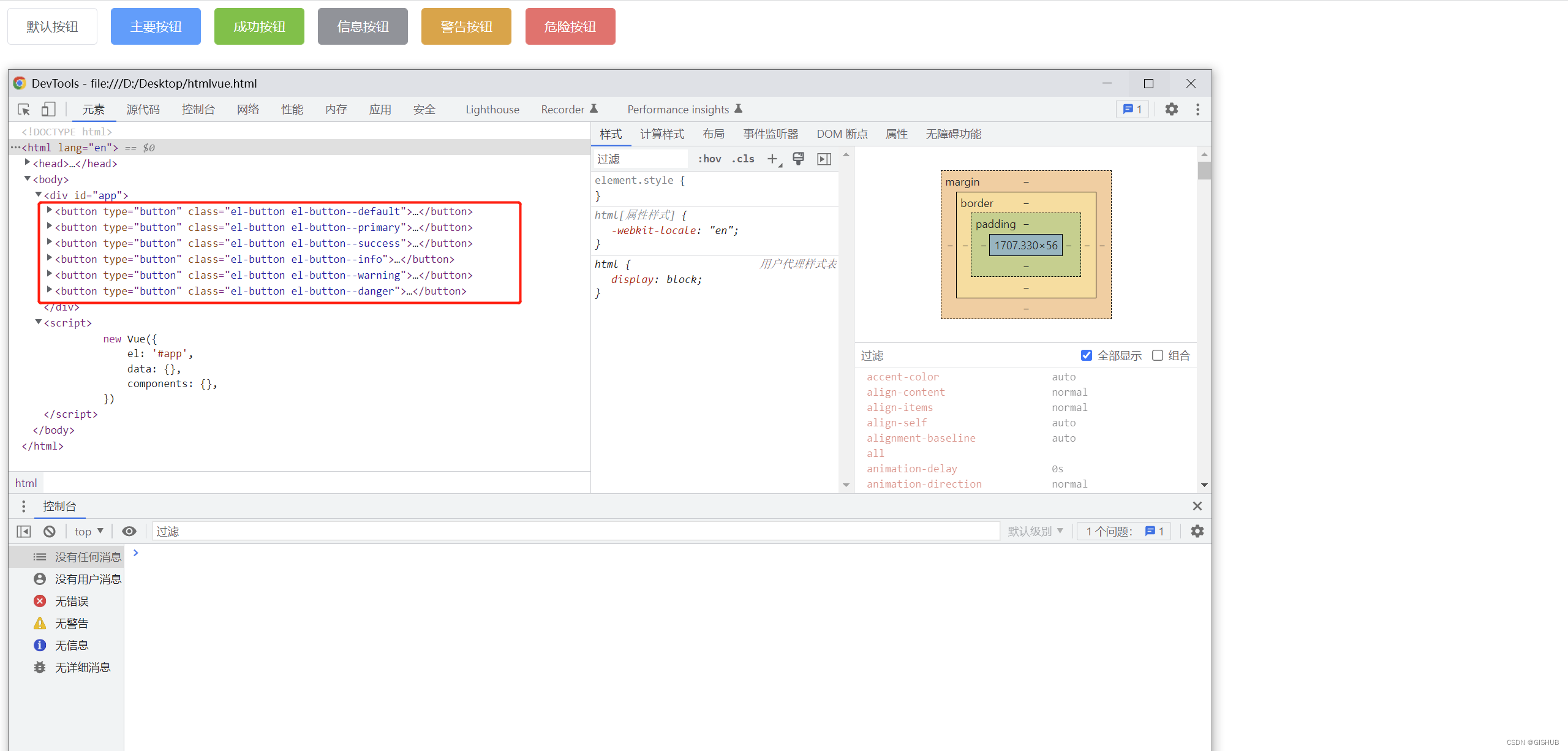Toggle .cls class editor
The image size is (1568, 751).
(x=743, y=159)
